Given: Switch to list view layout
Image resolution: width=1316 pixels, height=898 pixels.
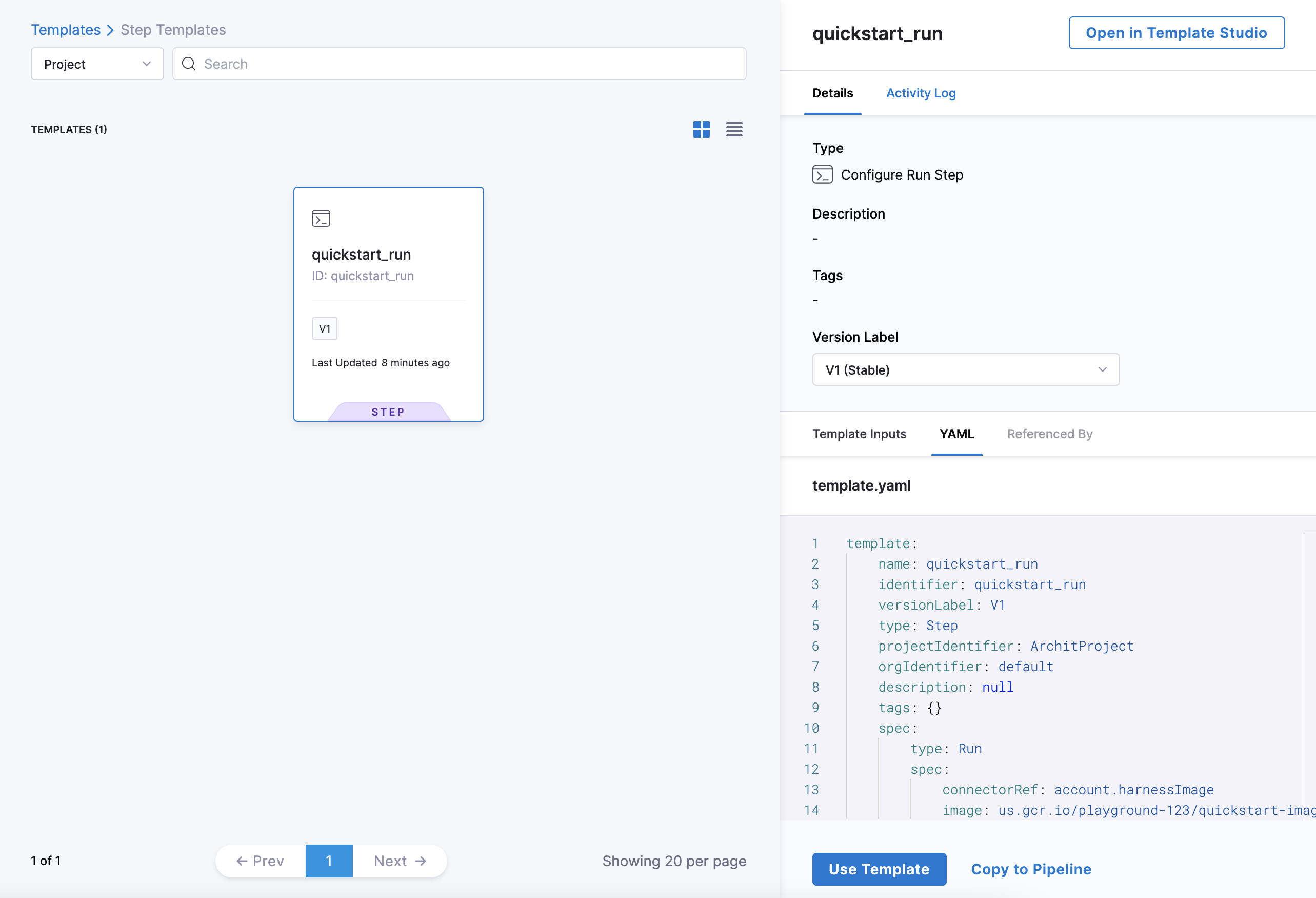Looking at the screenshot, I should [x=734, y=129].
